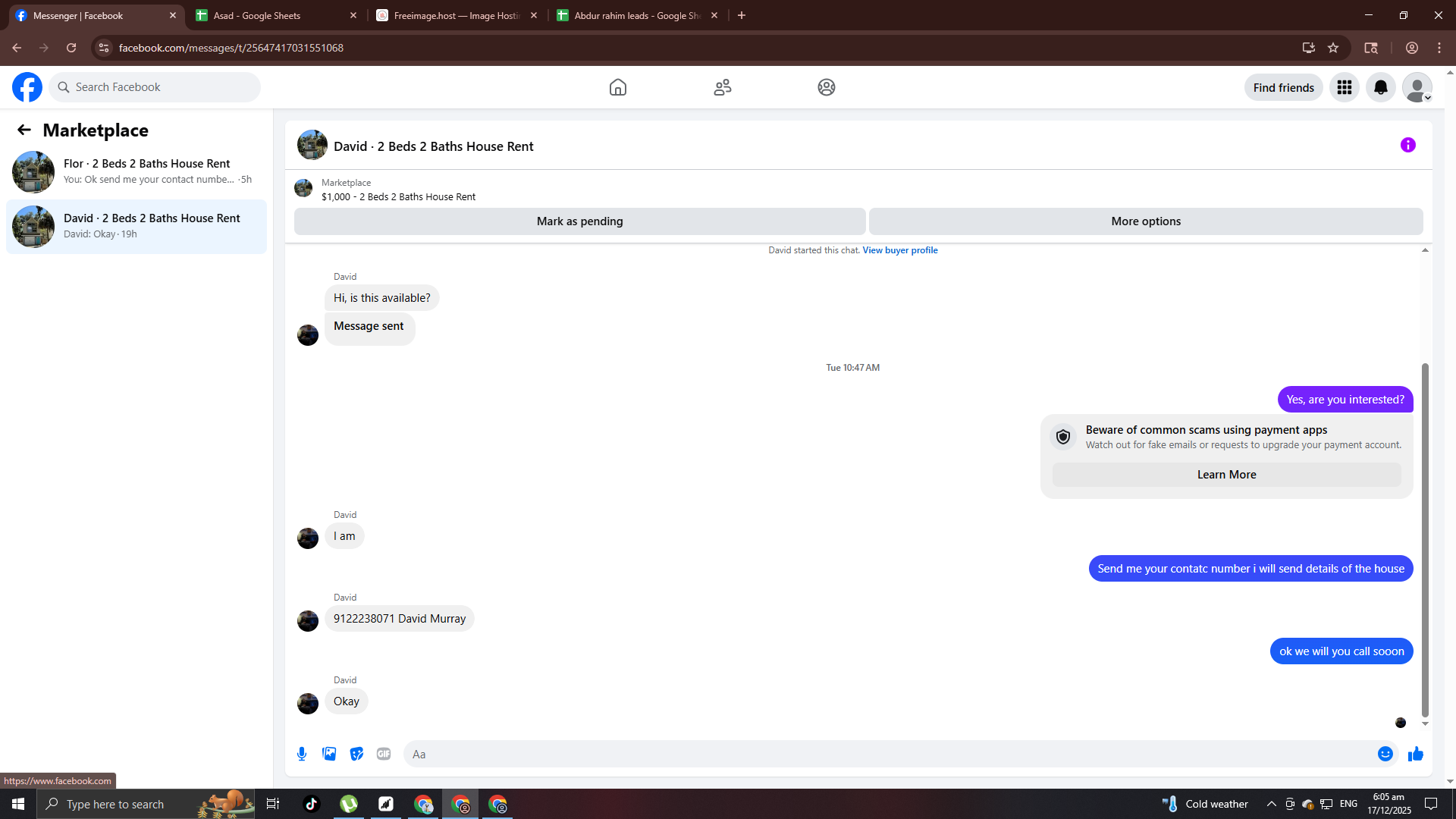This screenshot has height=819, width=1456.
Task: Open conversation information purple icon
Action: point(1407,145)
